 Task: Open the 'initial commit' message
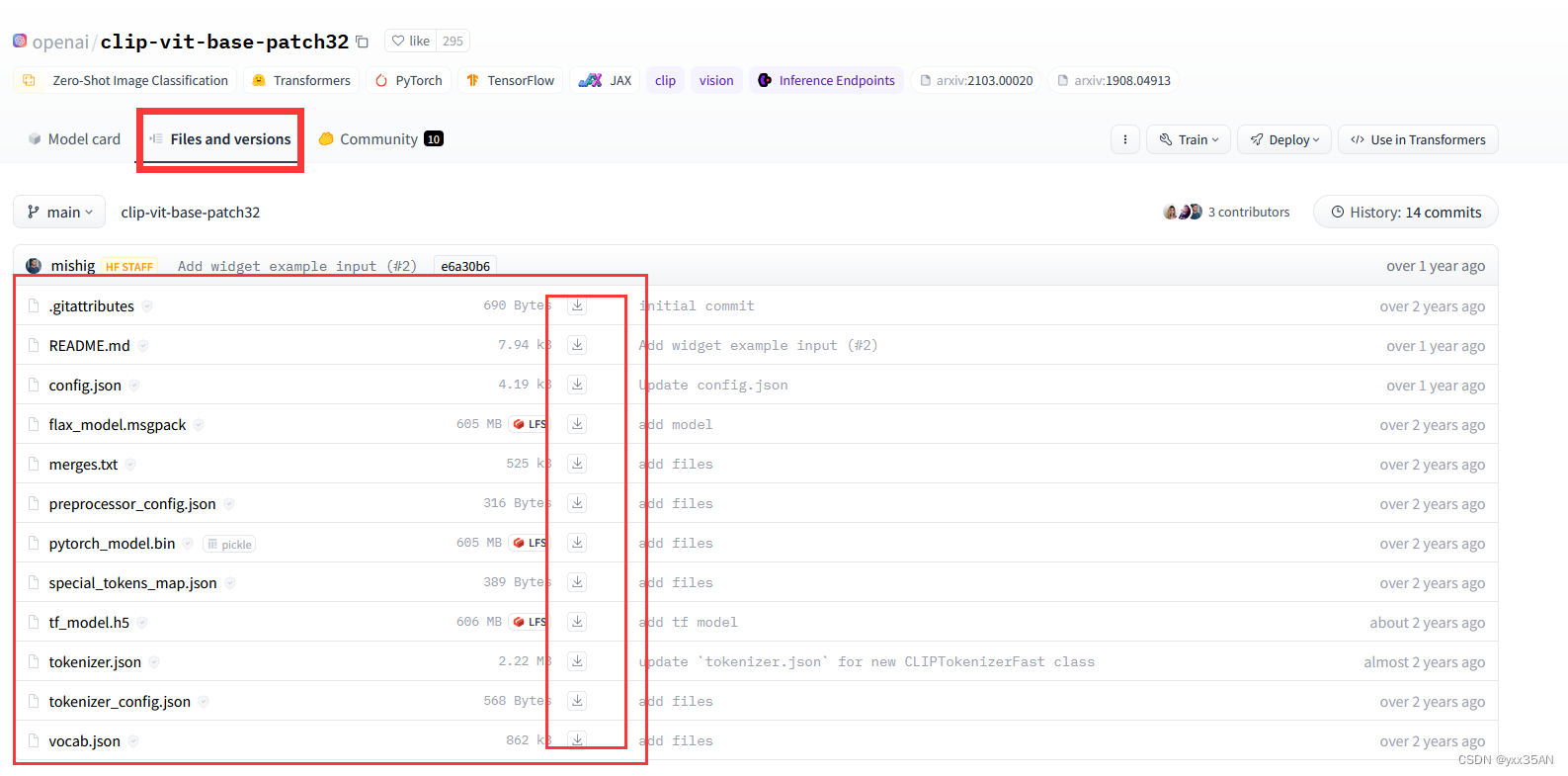pyautogui.click(x=697, y=305)
